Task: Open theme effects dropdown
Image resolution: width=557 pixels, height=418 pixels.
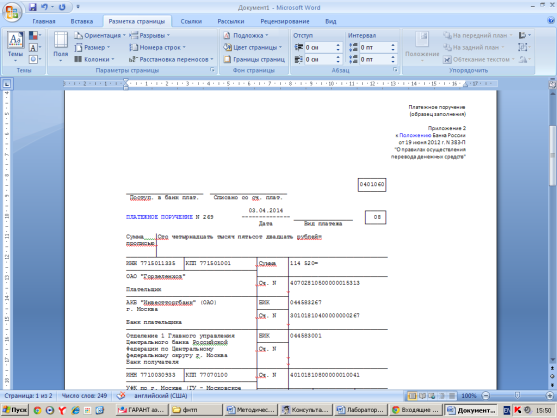Action: click(x=35, y=59)
